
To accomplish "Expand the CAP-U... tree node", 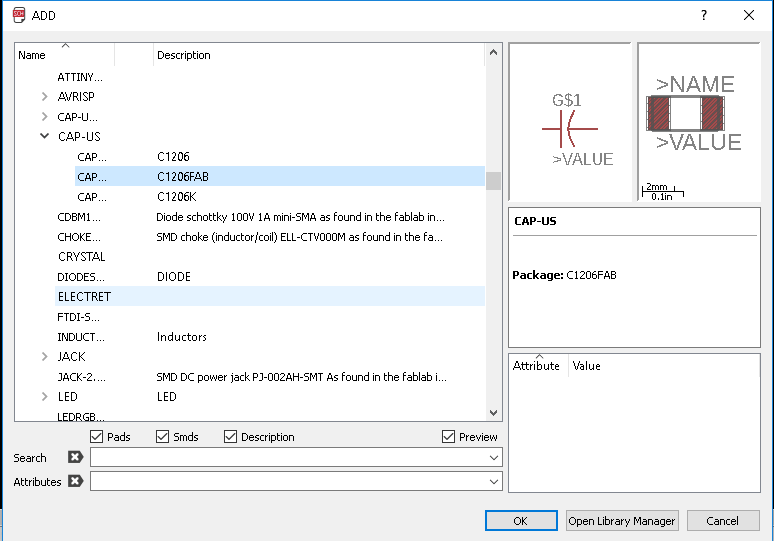I will pos(44,116).
